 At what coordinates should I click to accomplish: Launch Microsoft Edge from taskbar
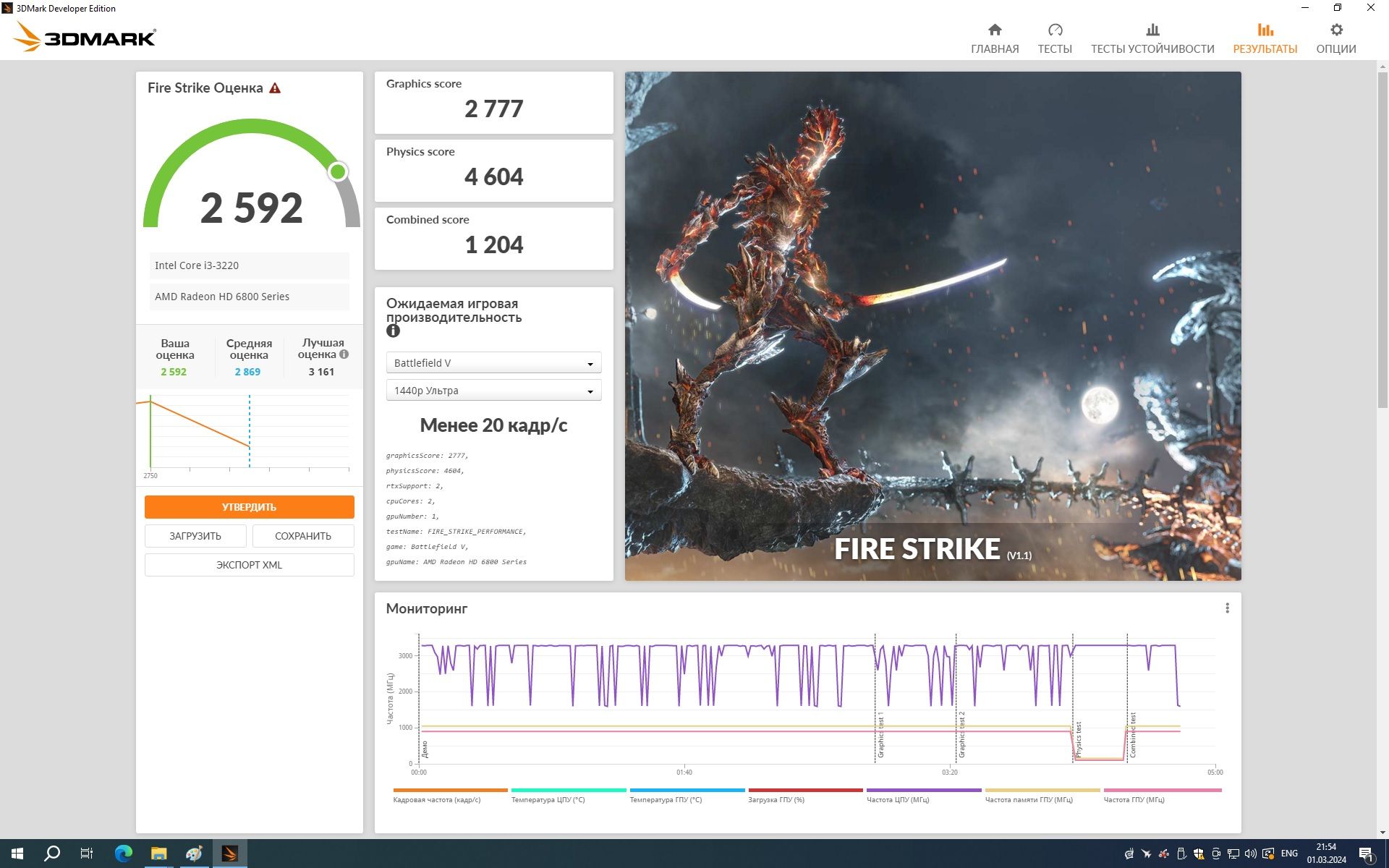[124, 854]
